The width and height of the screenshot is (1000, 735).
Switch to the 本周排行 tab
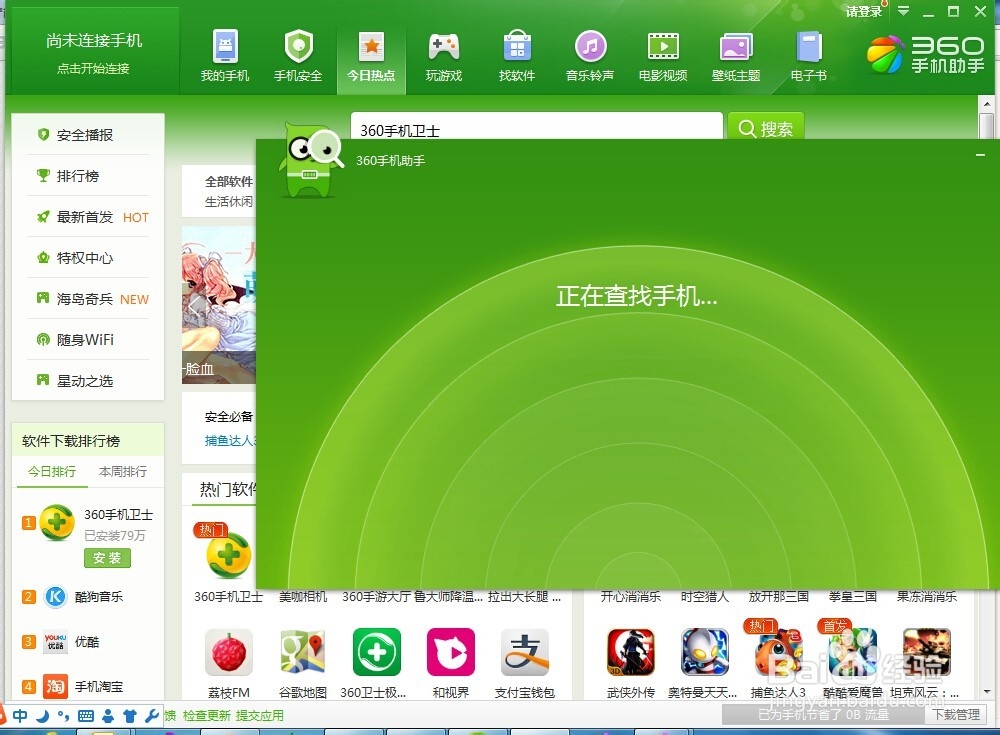pyautogui.click(x=123, y=471)
